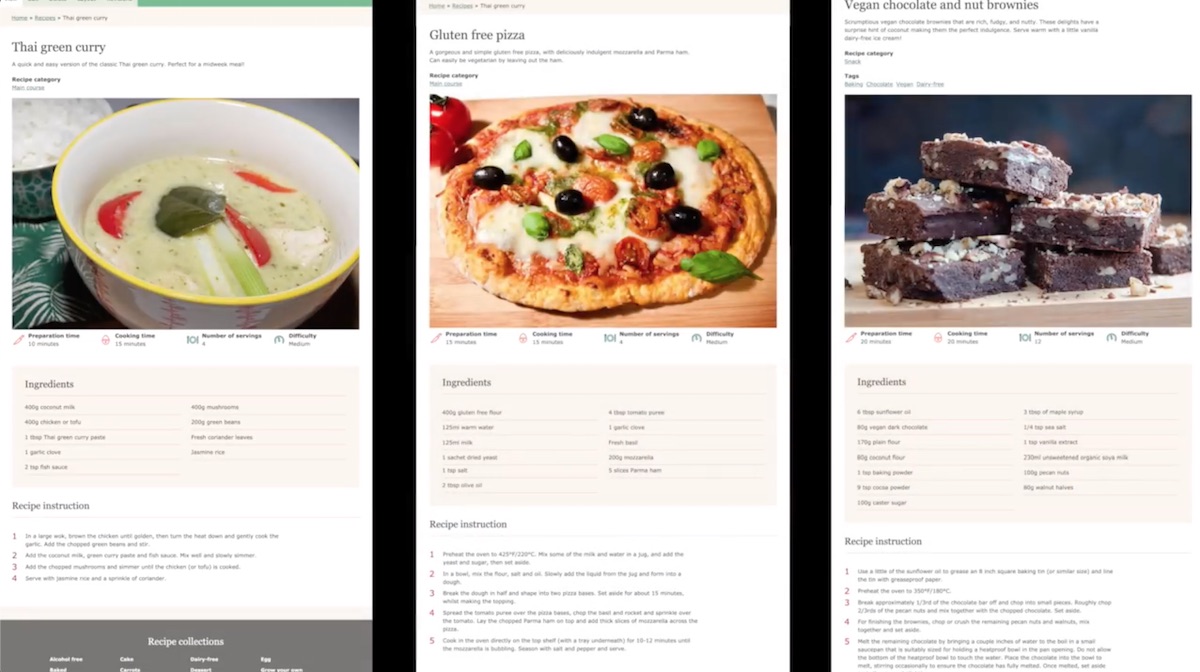Select the Chocolate tag on brownies recipe
Screen dimensions: 1200x672
click(x=879, y=84)
